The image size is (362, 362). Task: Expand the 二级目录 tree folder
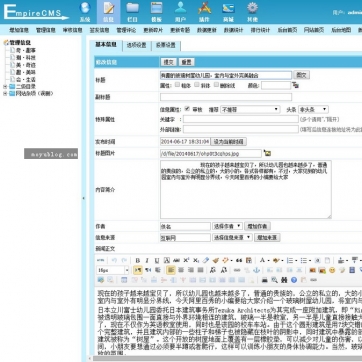[x=5, y=86]
